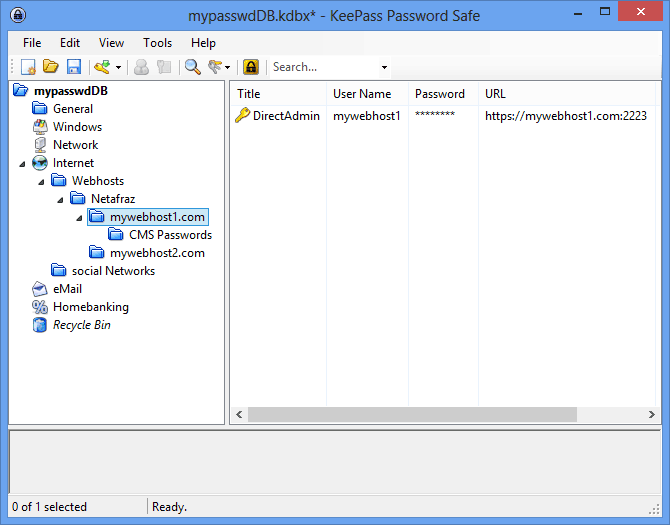
Task: Select the Homebanking group
Action: (91, 307)
